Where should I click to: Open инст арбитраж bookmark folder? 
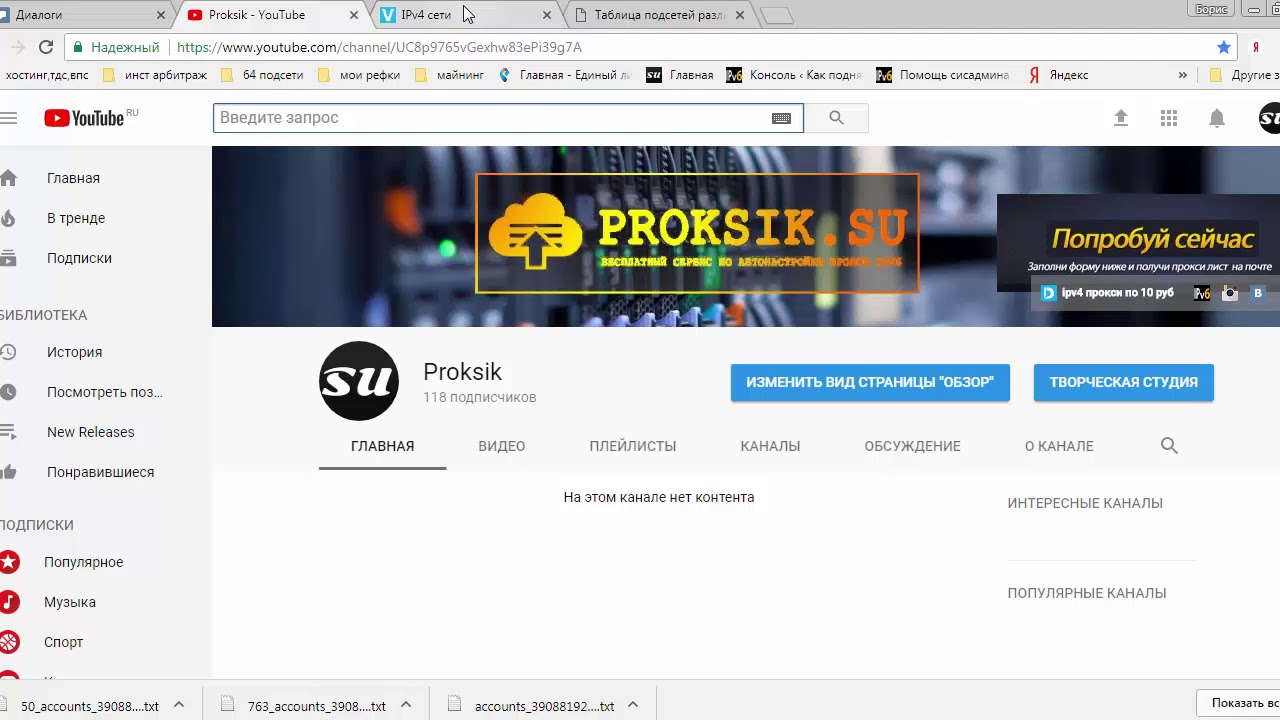pyautogui.click(x=155, y=75)
